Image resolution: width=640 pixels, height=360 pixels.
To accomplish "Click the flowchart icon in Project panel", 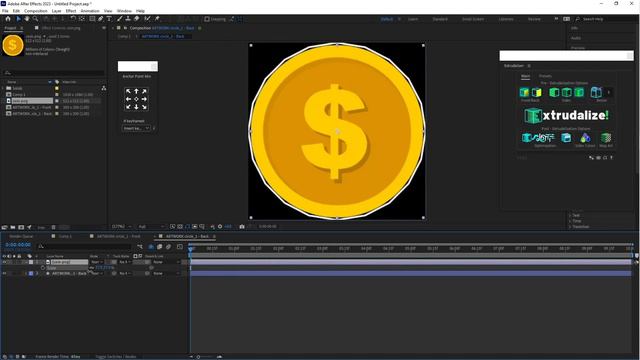I will tap(104, 88).
